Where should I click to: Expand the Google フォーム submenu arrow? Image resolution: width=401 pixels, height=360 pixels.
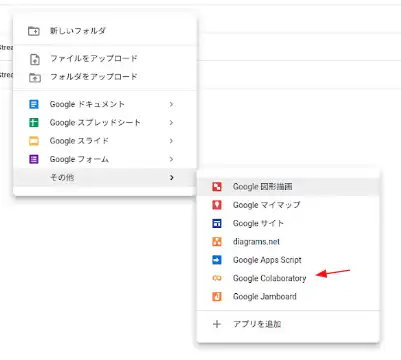[x=171, y=159]
